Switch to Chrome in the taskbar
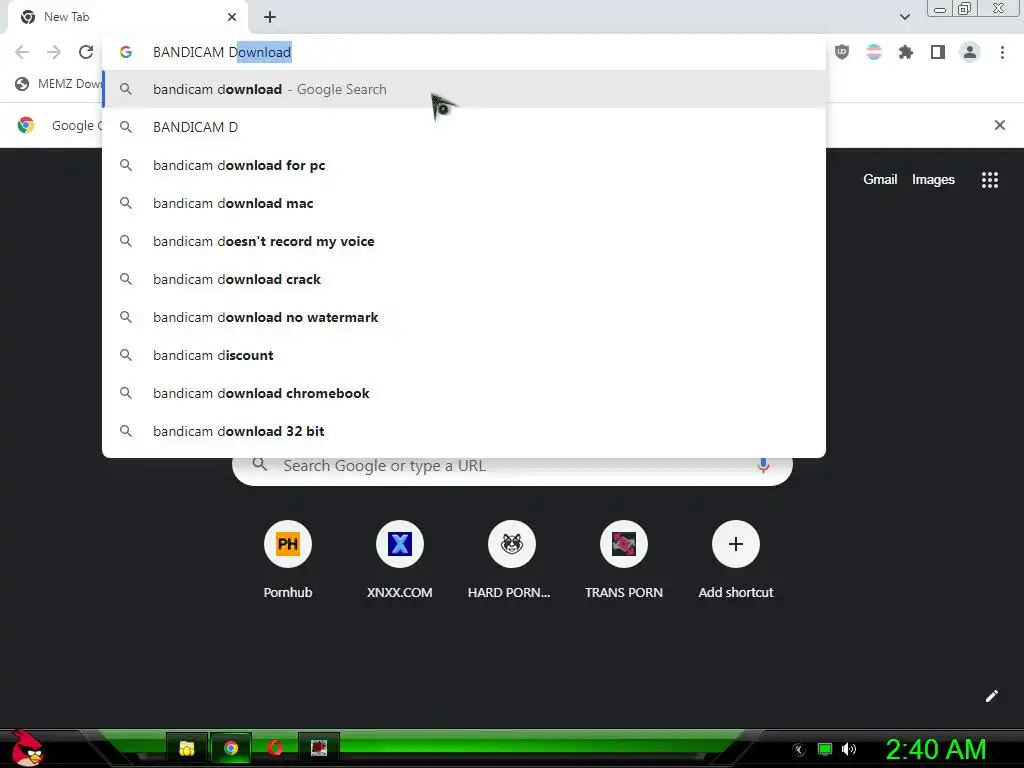Screen dimensions: 1024x768 (x=231, y=748)
